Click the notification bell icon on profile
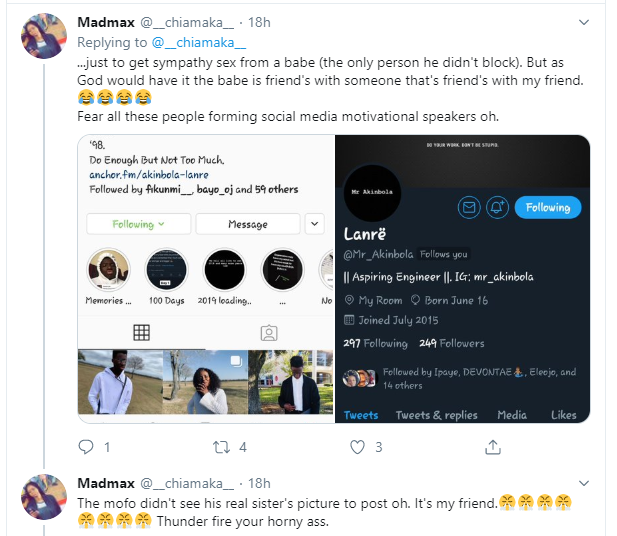This screenshot has height=536, width=617. [x=497, y=207]
